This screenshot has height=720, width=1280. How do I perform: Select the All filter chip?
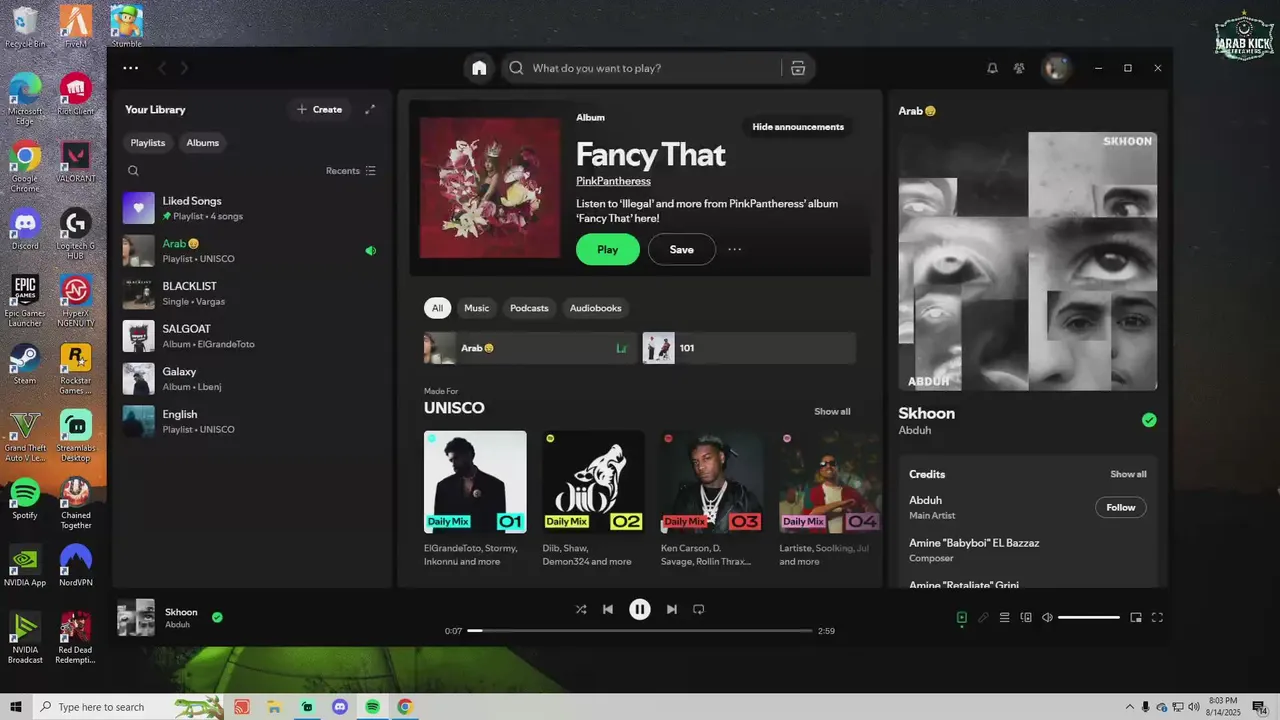click(x=437, y=308)
